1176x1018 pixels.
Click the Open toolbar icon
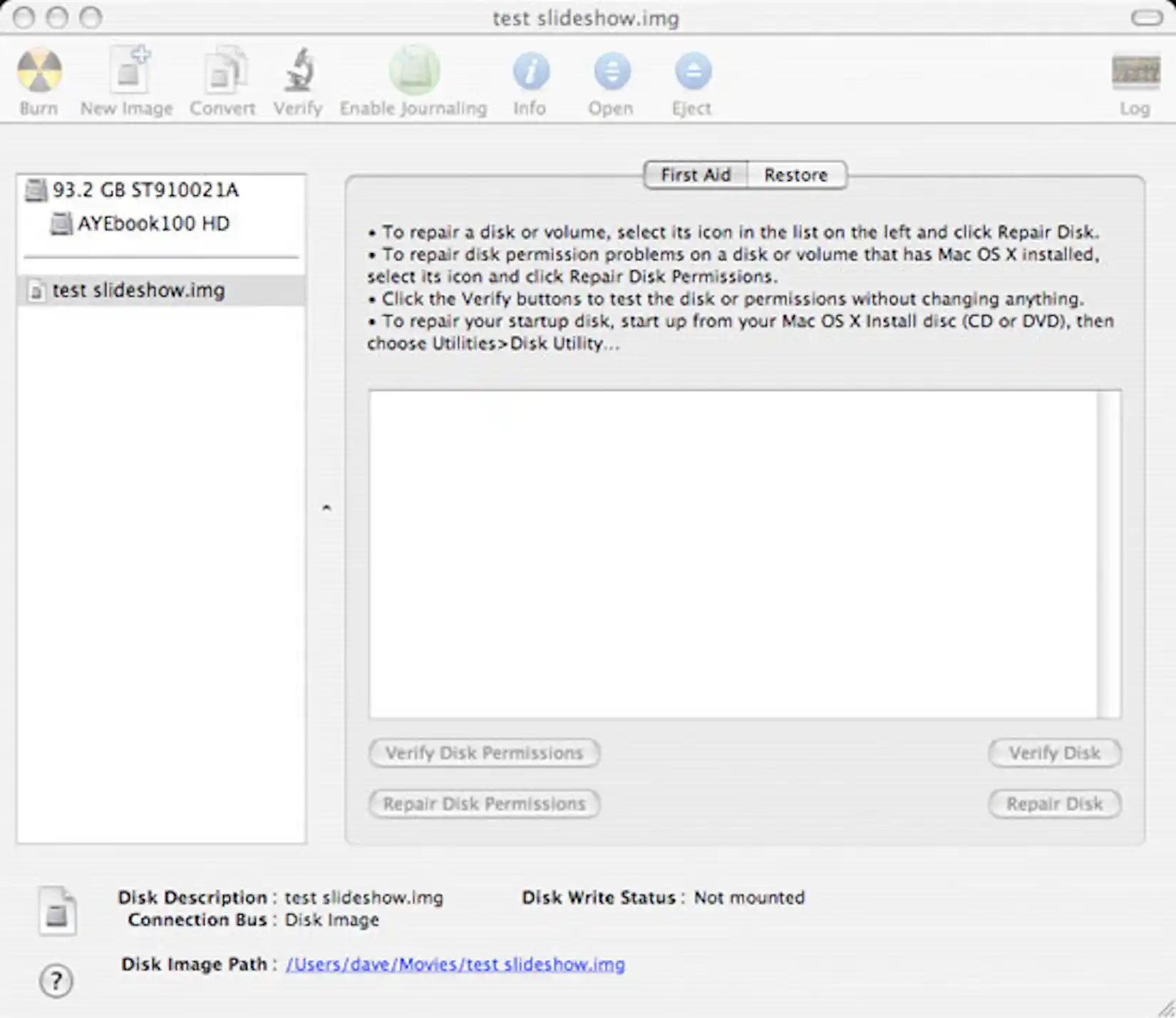click(x=611, y=71)
